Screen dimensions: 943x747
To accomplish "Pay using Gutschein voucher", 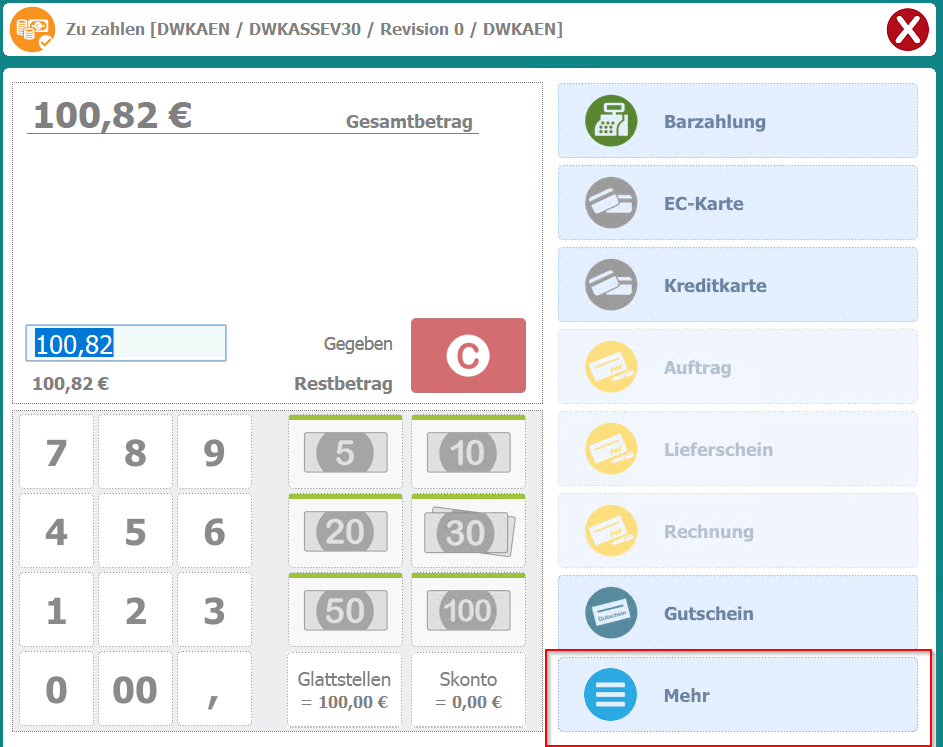I will (737, 613).
